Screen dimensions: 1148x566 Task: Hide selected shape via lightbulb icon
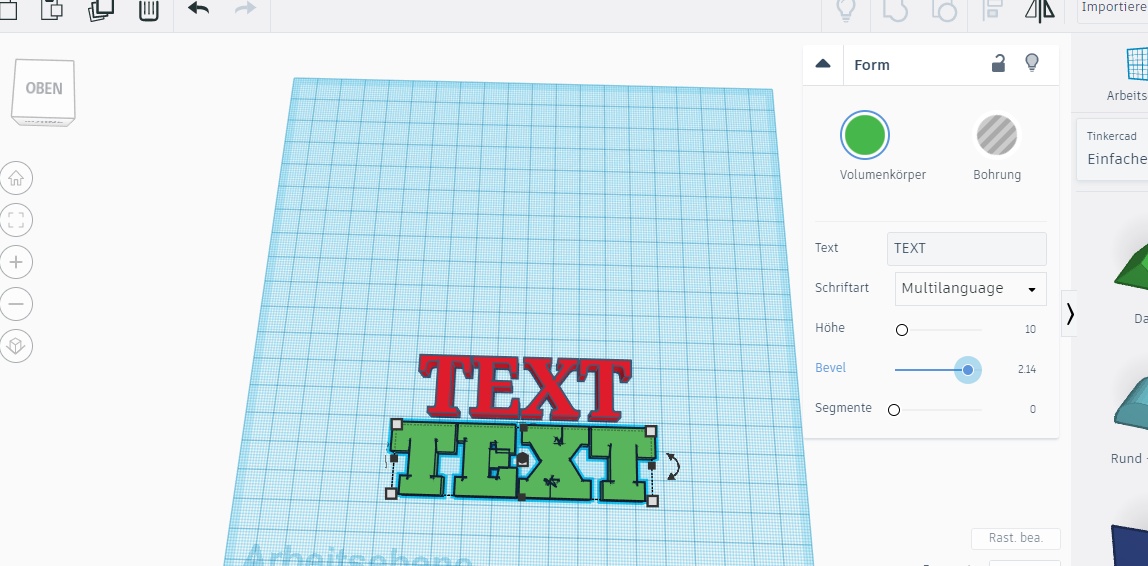[x=1032, y=63]
